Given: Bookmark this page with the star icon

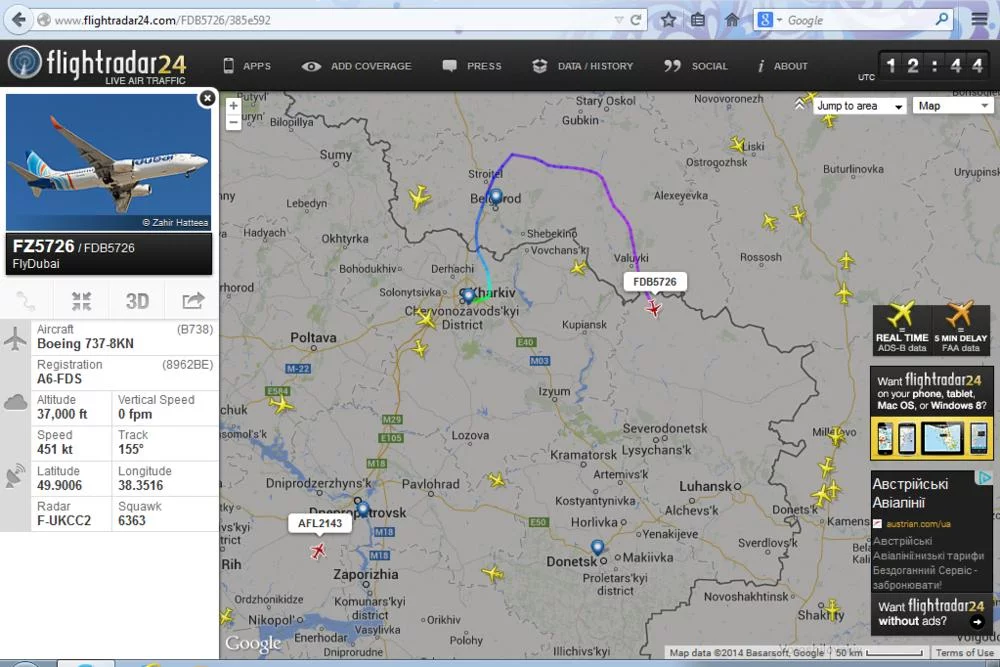Looking at the screenshot, I should (668, 20).
